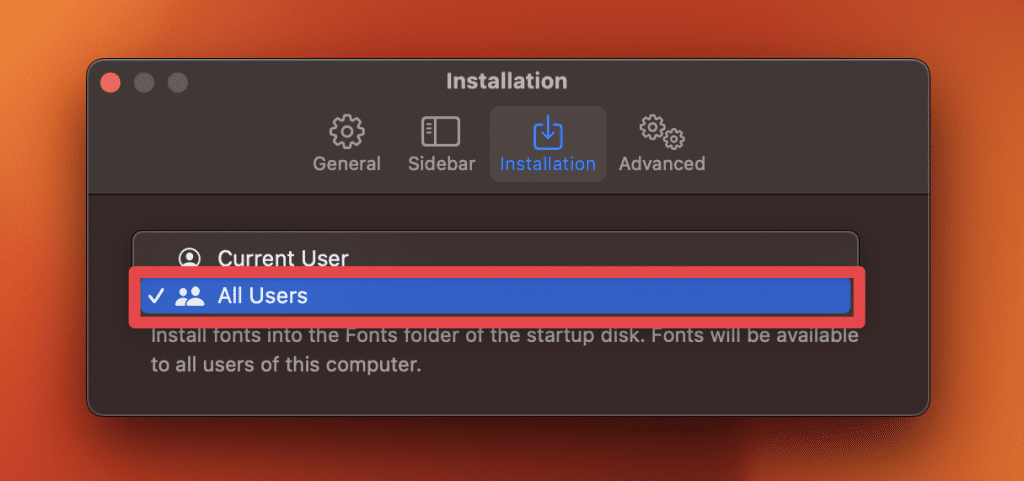Click the greyed-out minimize window button
Screen dimensions: 1024x481
coord(144,83)
